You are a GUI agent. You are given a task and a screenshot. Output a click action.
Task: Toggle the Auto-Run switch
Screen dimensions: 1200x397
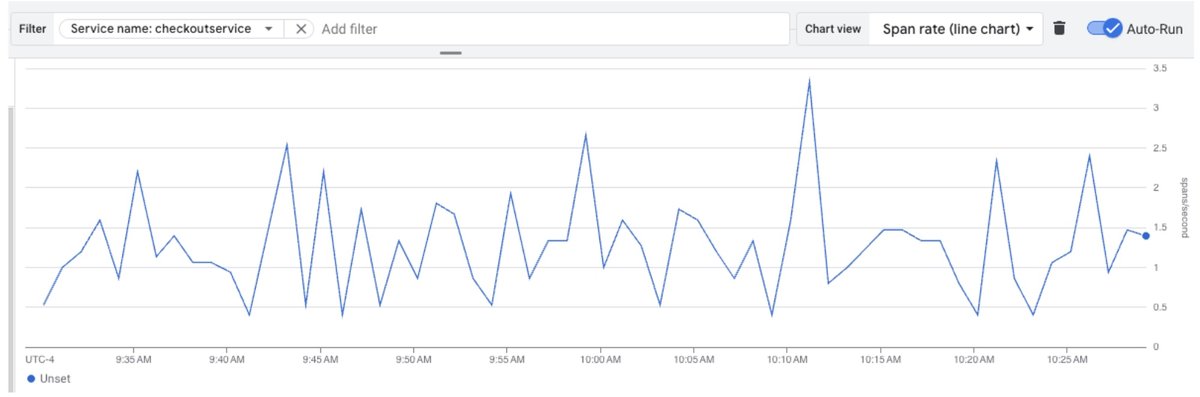pos(1105,29)
